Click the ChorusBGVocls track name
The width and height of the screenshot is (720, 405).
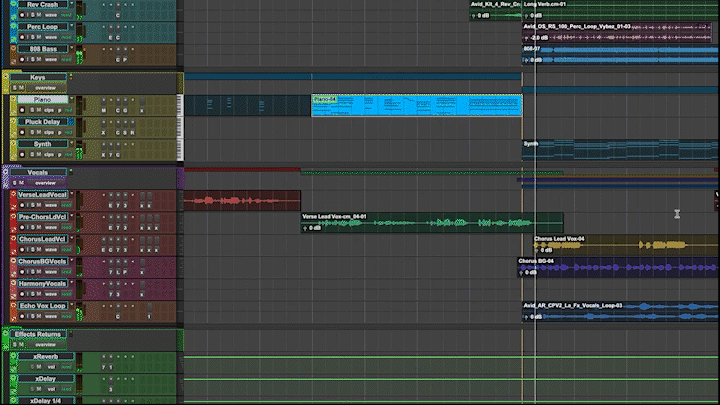tap(42, 261)
